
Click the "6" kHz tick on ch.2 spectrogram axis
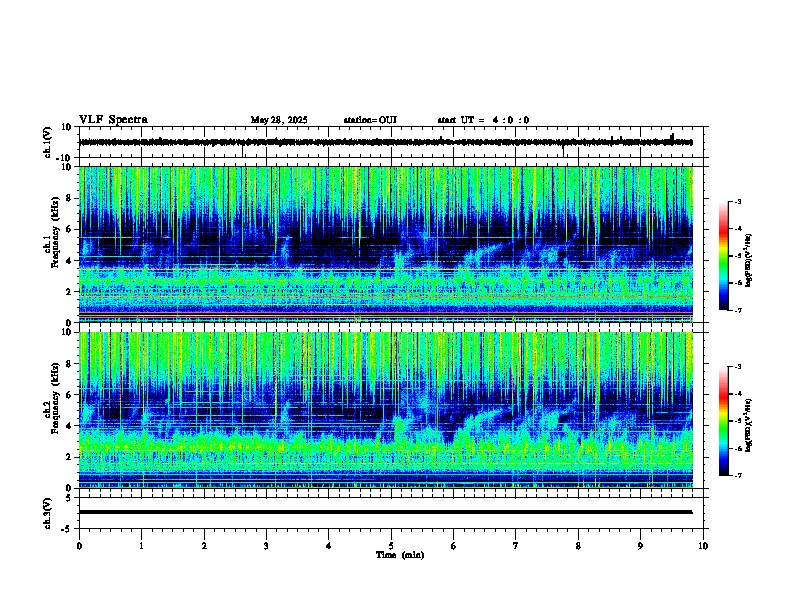pos(70,395)
